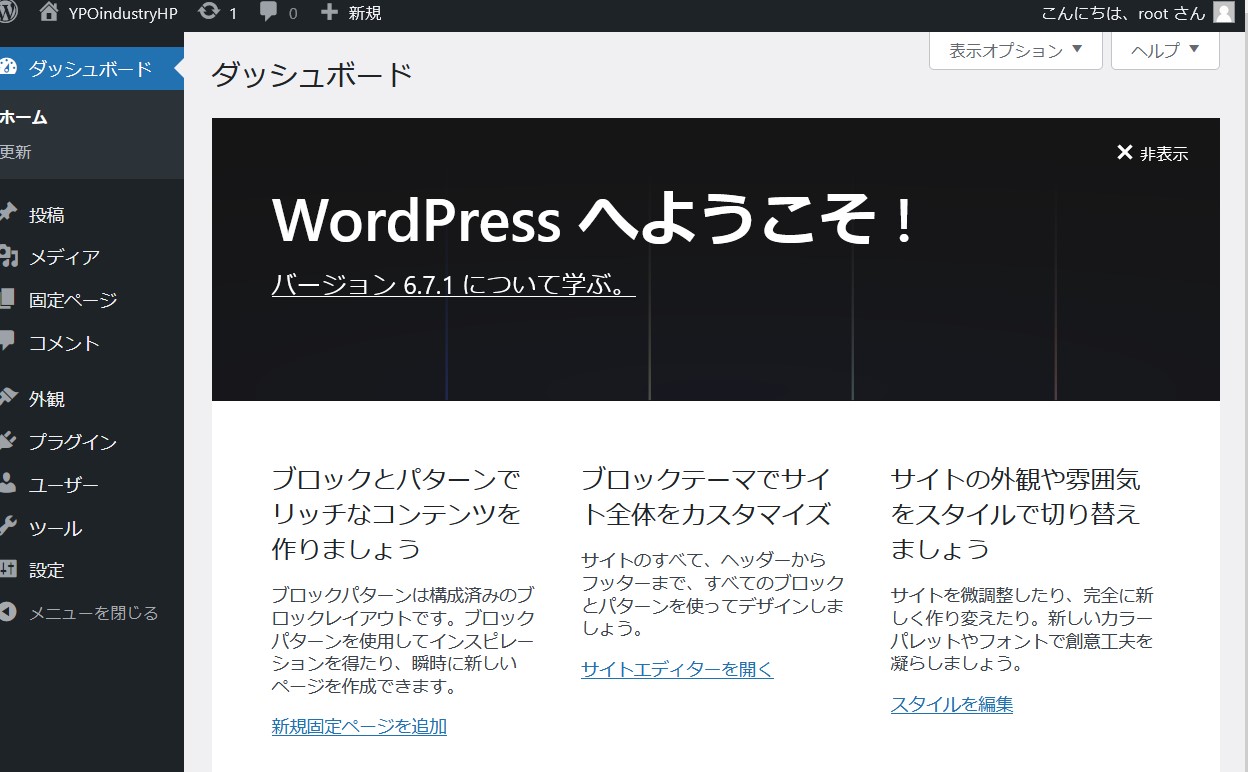Image resolution: width=1248 pixels, height=772 pixels.
Task: Collapse sidebar with メニューを閉じる
Action: [92, 613]
